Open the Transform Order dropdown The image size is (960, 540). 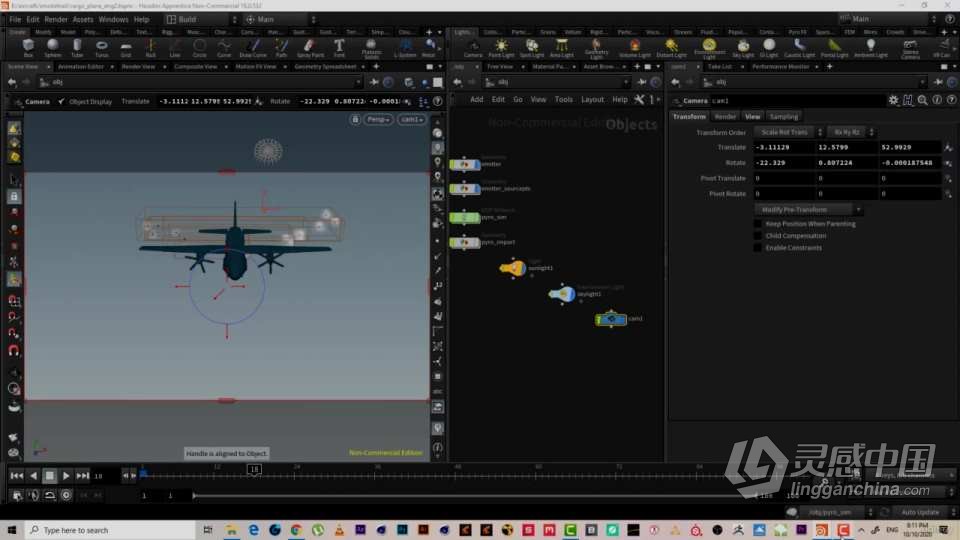(789, 132)
